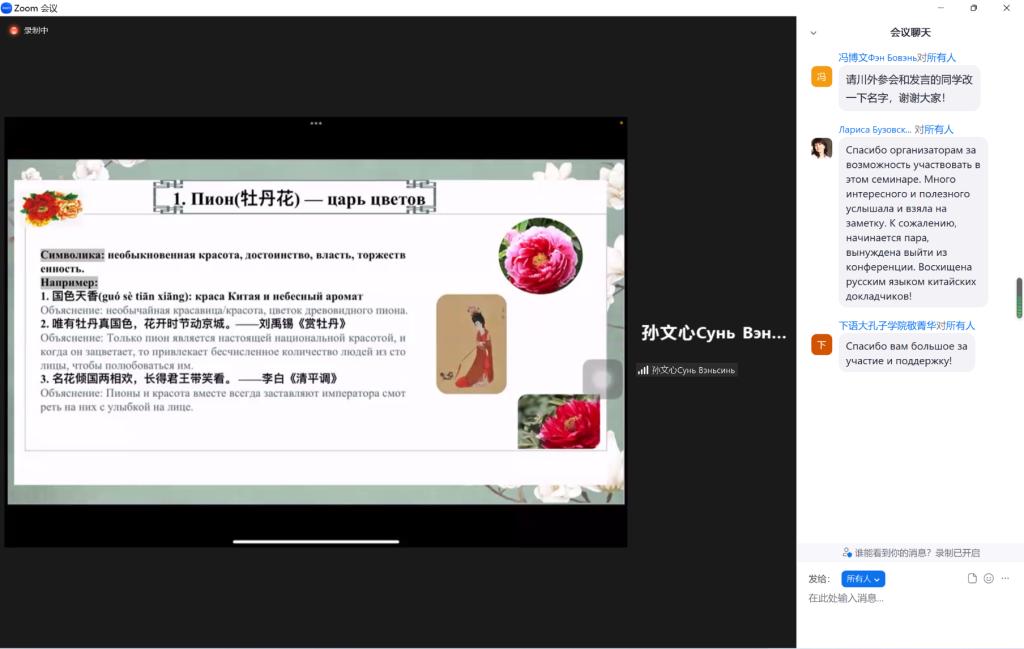
Task: Collapse the 会议聊天 panel with chevron
Action: pos(813,33)
